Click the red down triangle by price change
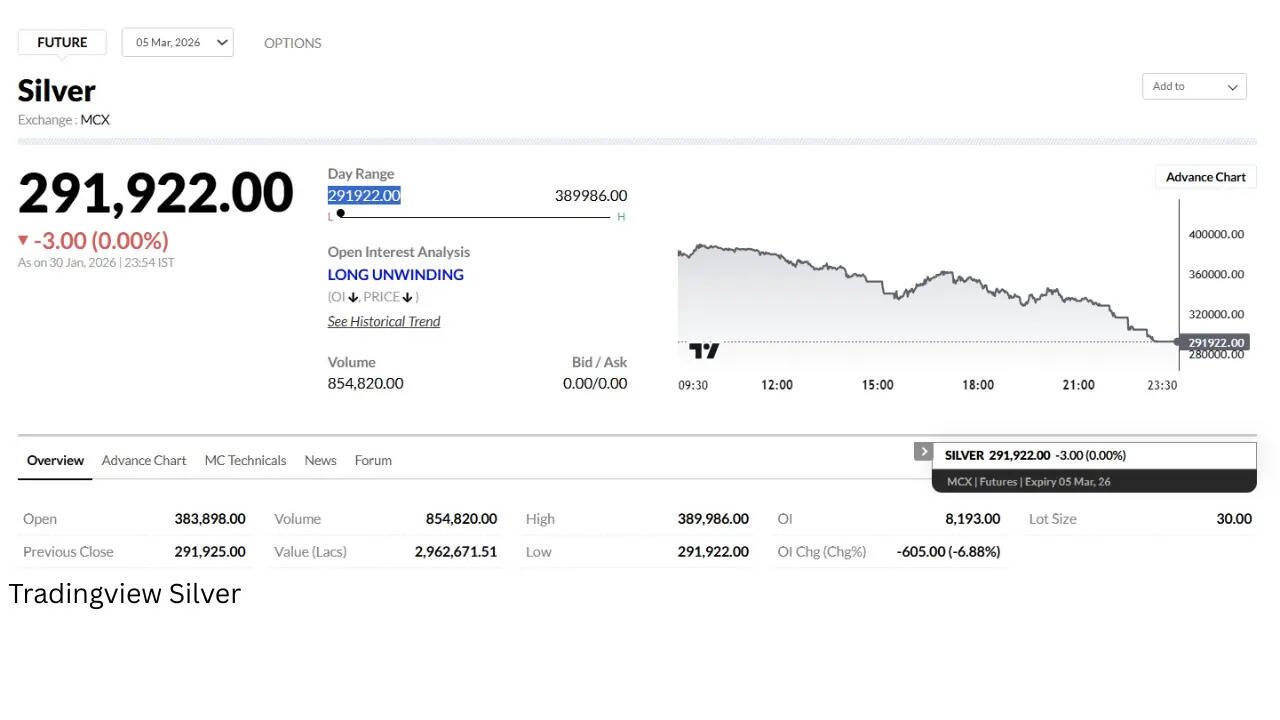The width and height of the screenshot is (1280, 720). pos(23,240)
